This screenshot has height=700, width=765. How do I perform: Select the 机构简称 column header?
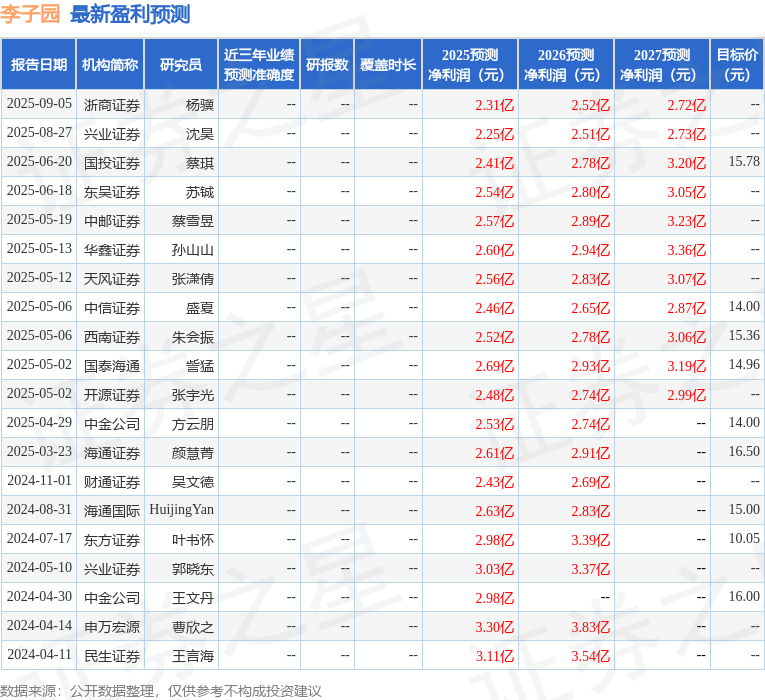click(x=110, y=64)
